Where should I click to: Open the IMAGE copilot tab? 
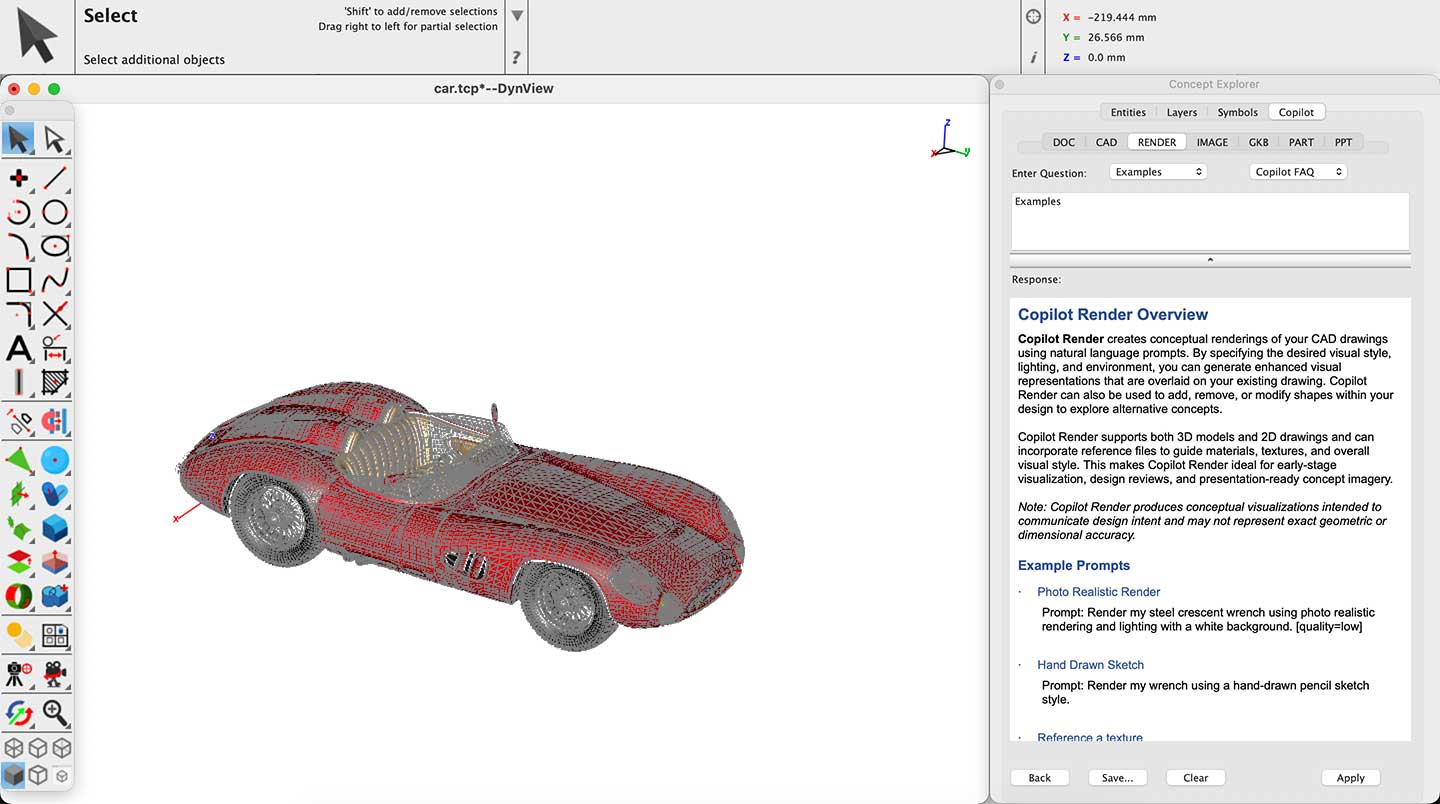1212,142
